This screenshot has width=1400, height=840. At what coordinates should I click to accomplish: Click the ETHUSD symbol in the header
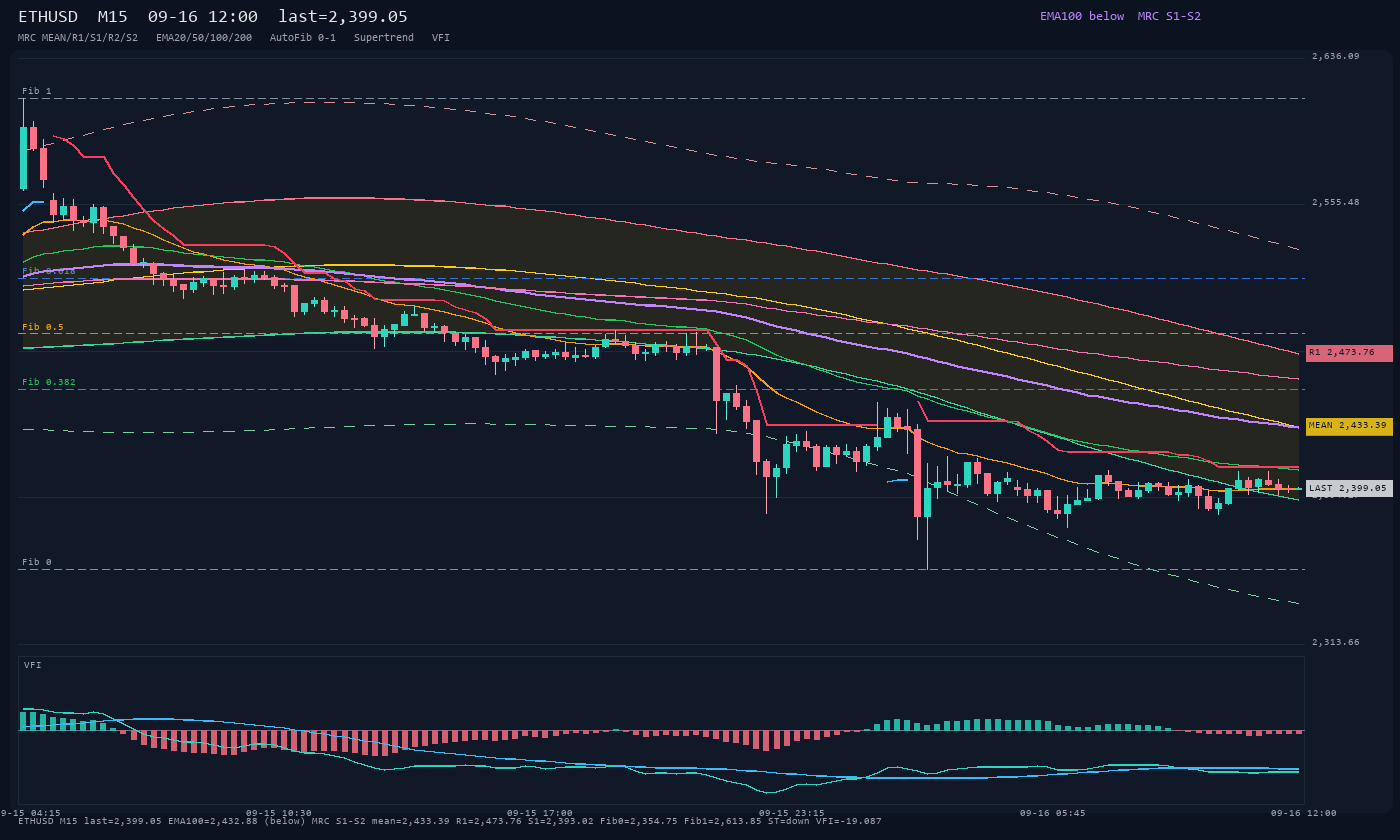point(48,17)
